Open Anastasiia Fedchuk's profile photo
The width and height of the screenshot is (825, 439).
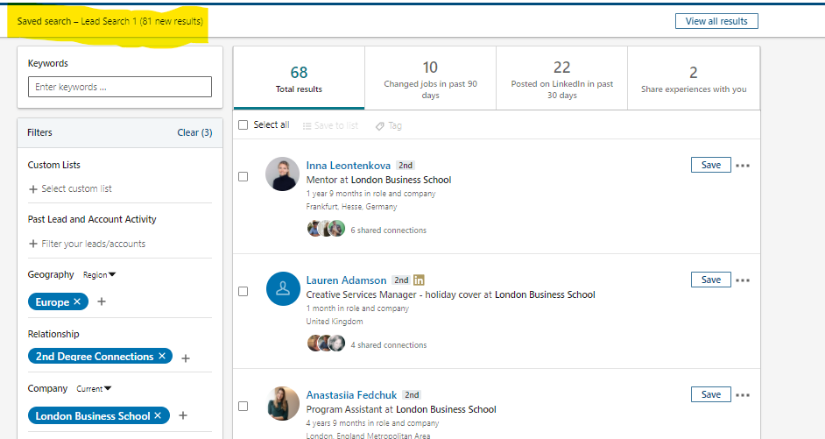(x=283, y=403)
